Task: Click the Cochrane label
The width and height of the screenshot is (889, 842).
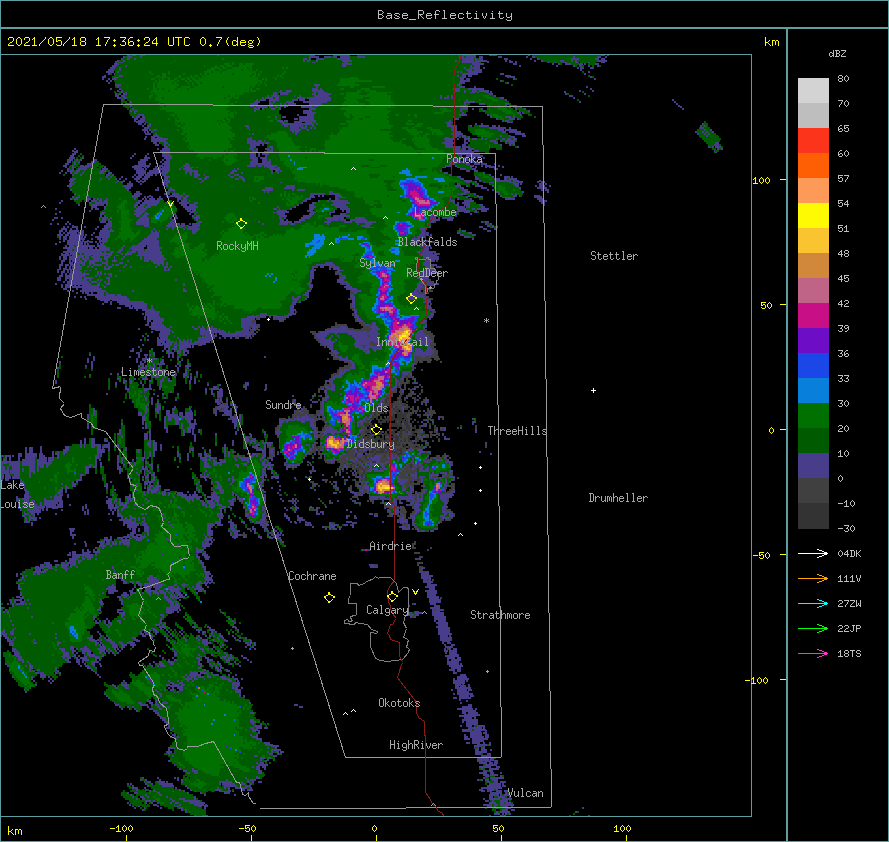Action: (312, 576)
